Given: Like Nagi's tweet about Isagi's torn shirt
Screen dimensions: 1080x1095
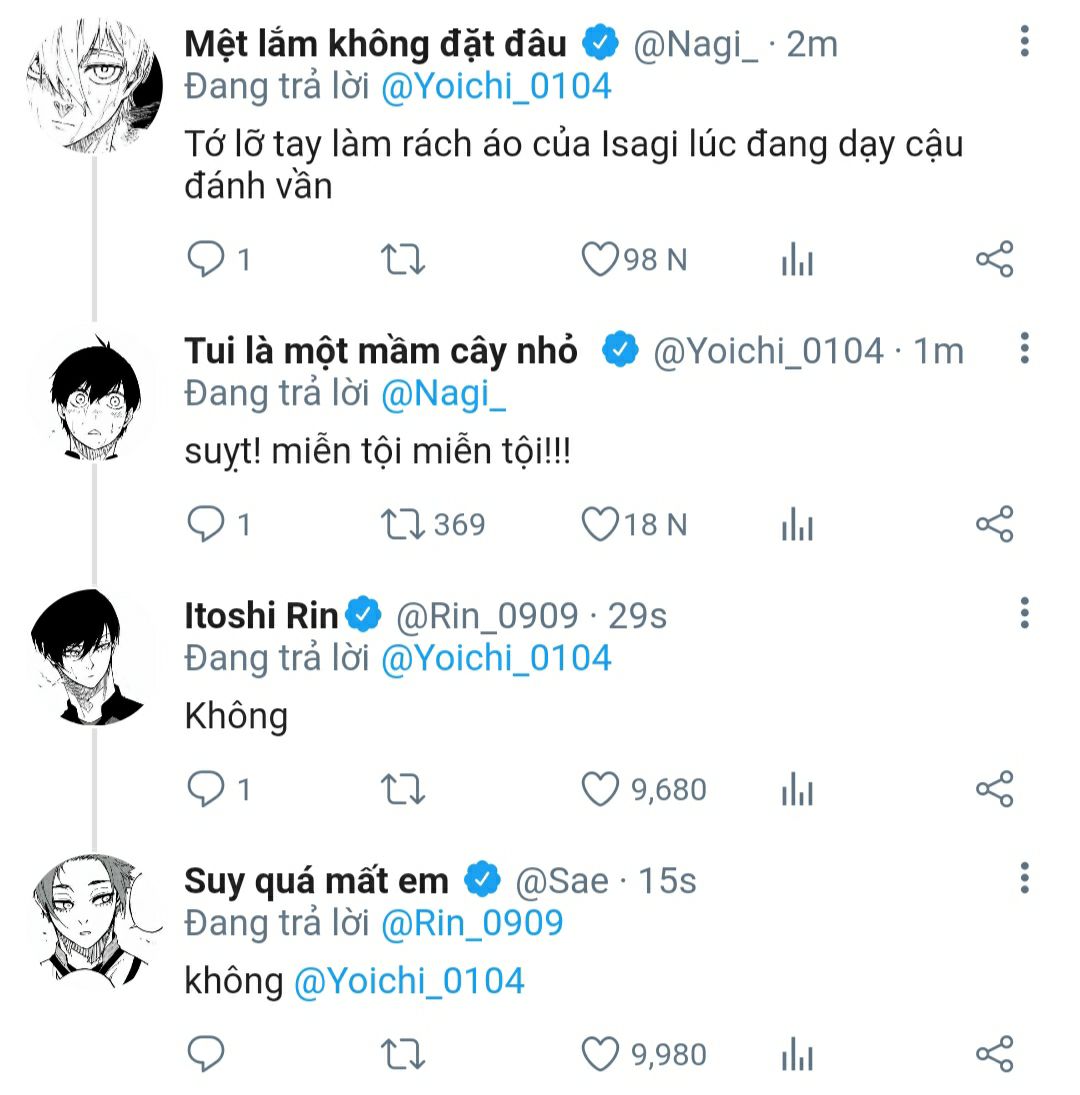Looking at the screenshot, I should [x=600, y=260].
